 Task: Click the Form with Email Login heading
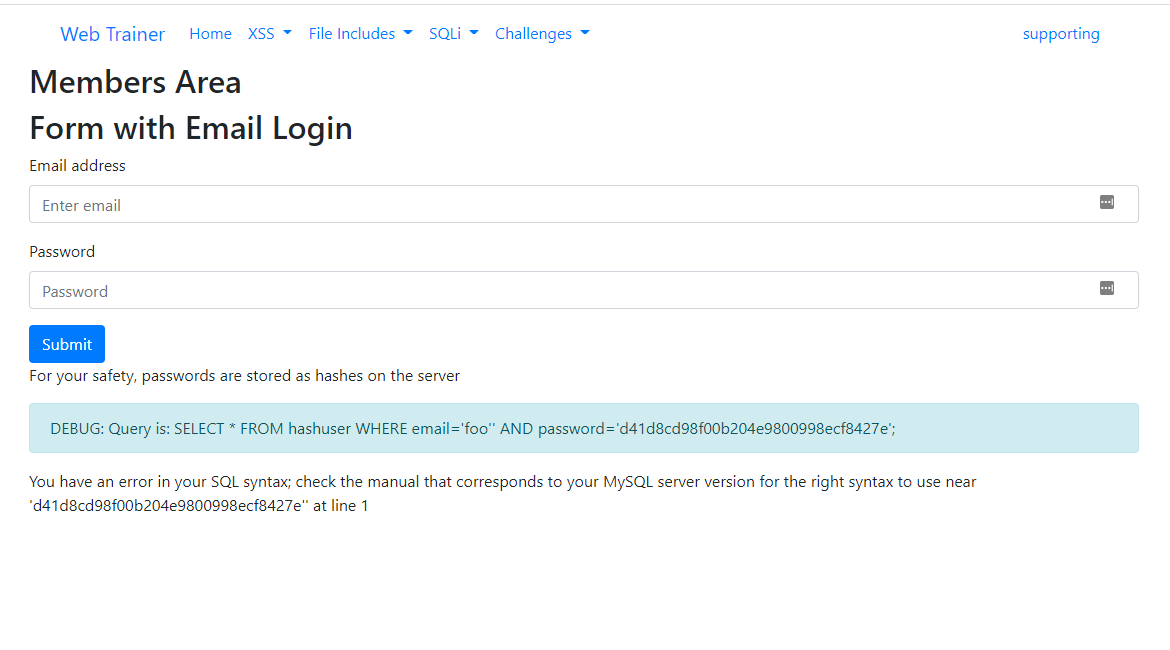pos(191,129)
